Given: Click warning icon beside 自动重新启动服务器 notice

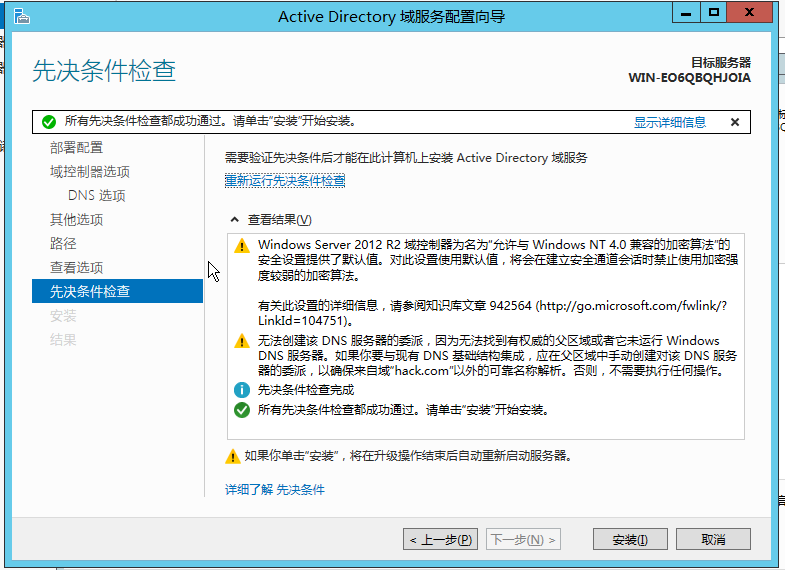Looking at the screenshot, I should 232,456.
